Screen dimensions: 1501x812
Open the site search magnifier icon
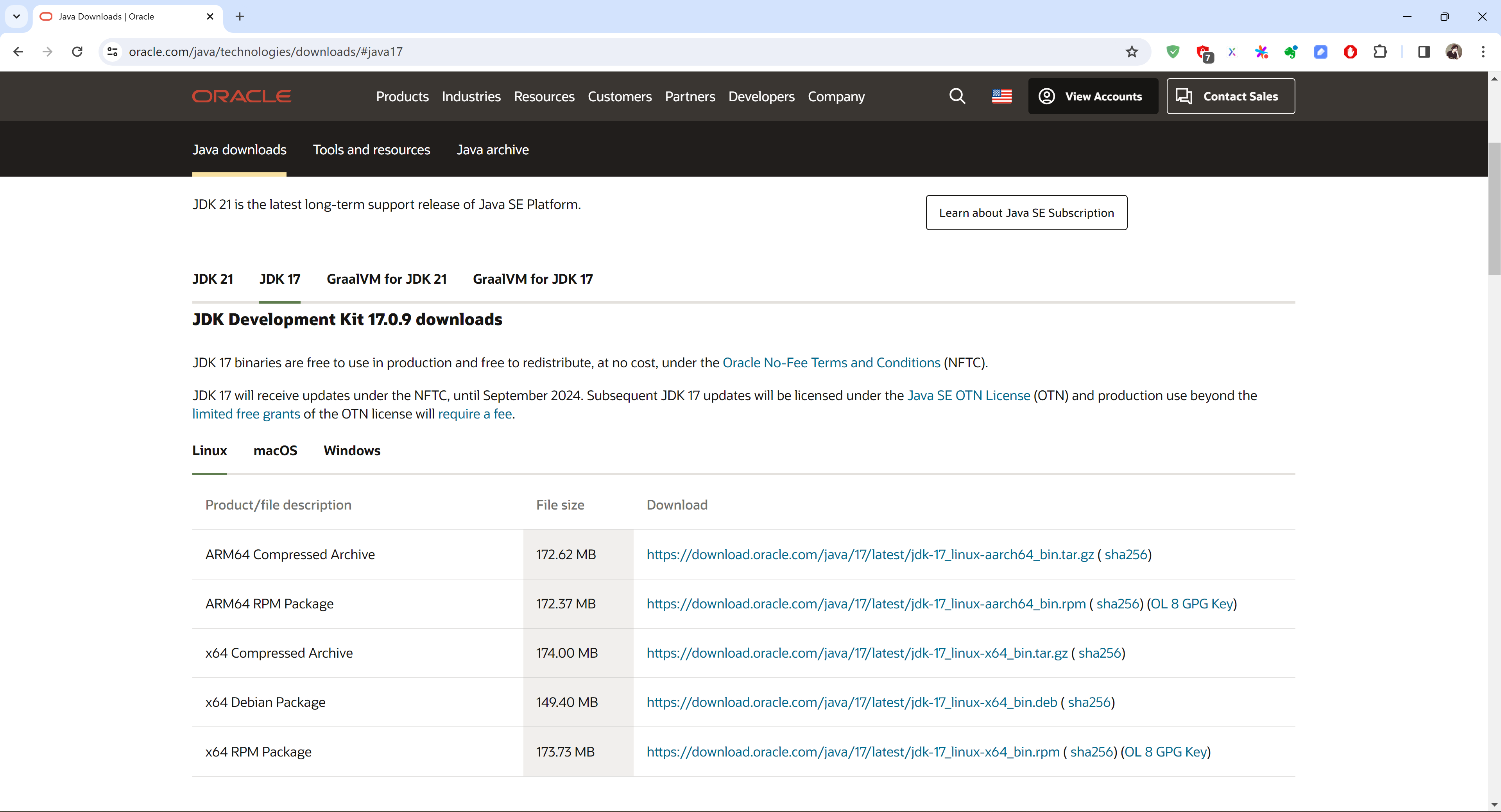957,96
